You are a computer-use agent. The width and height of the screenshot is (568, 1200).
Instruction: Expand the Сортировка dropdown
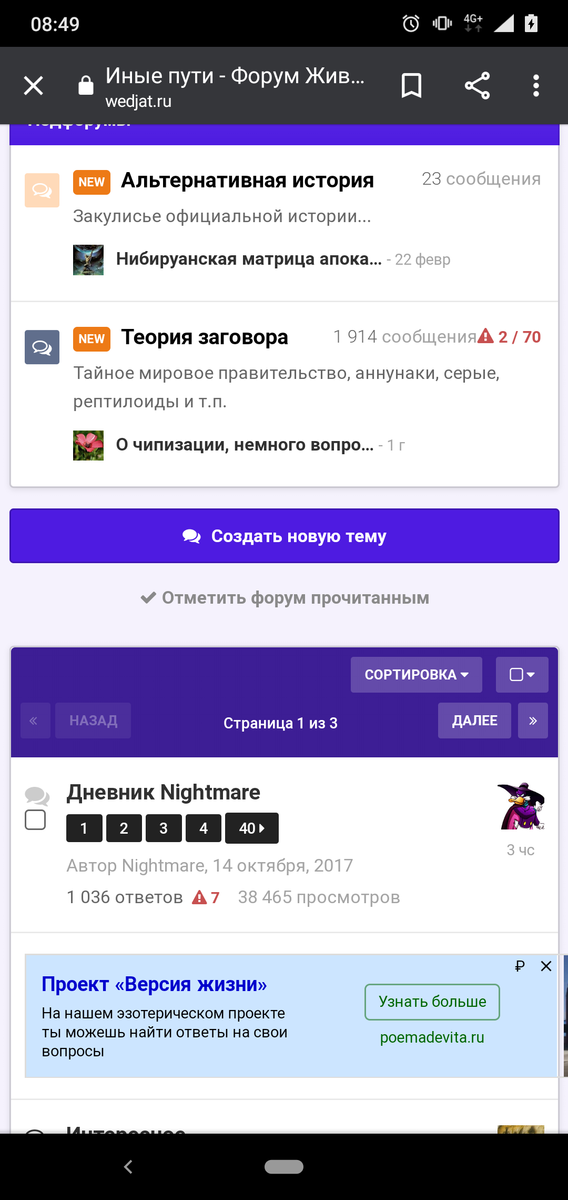[x=416, y=675]
